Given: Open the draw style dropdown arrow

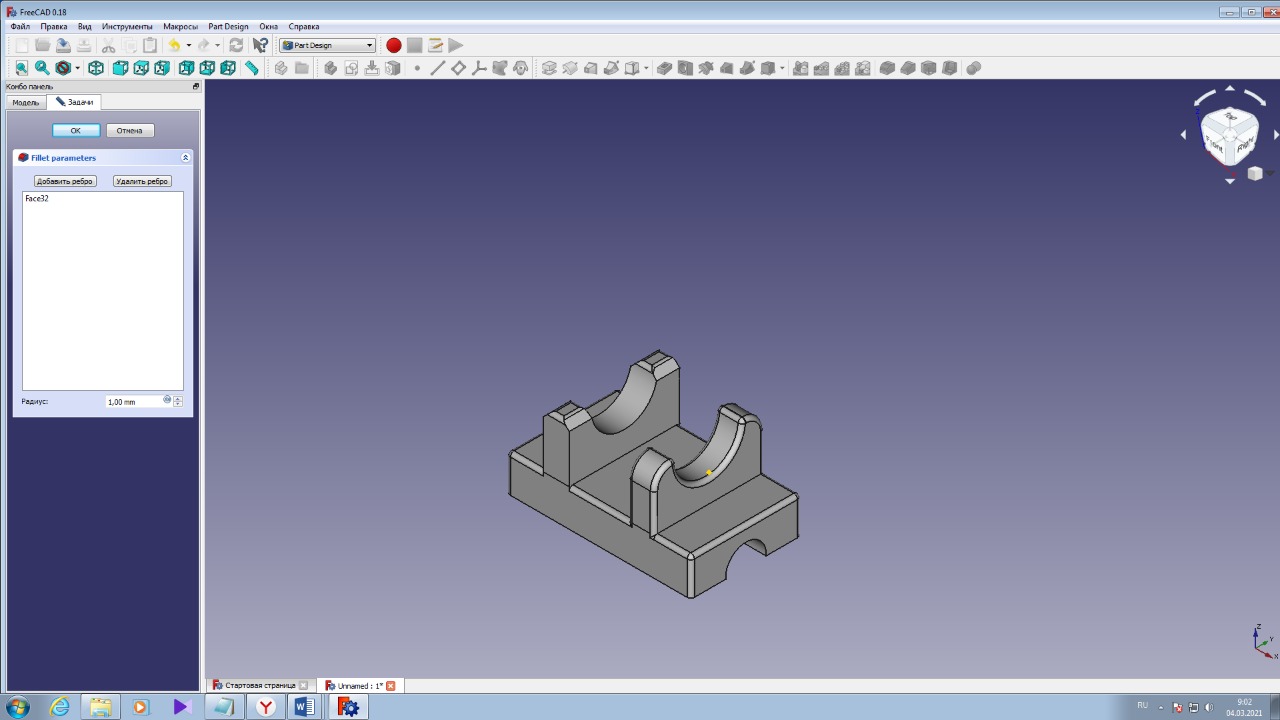Looking at the screenshot, I should tap(78, 68).
